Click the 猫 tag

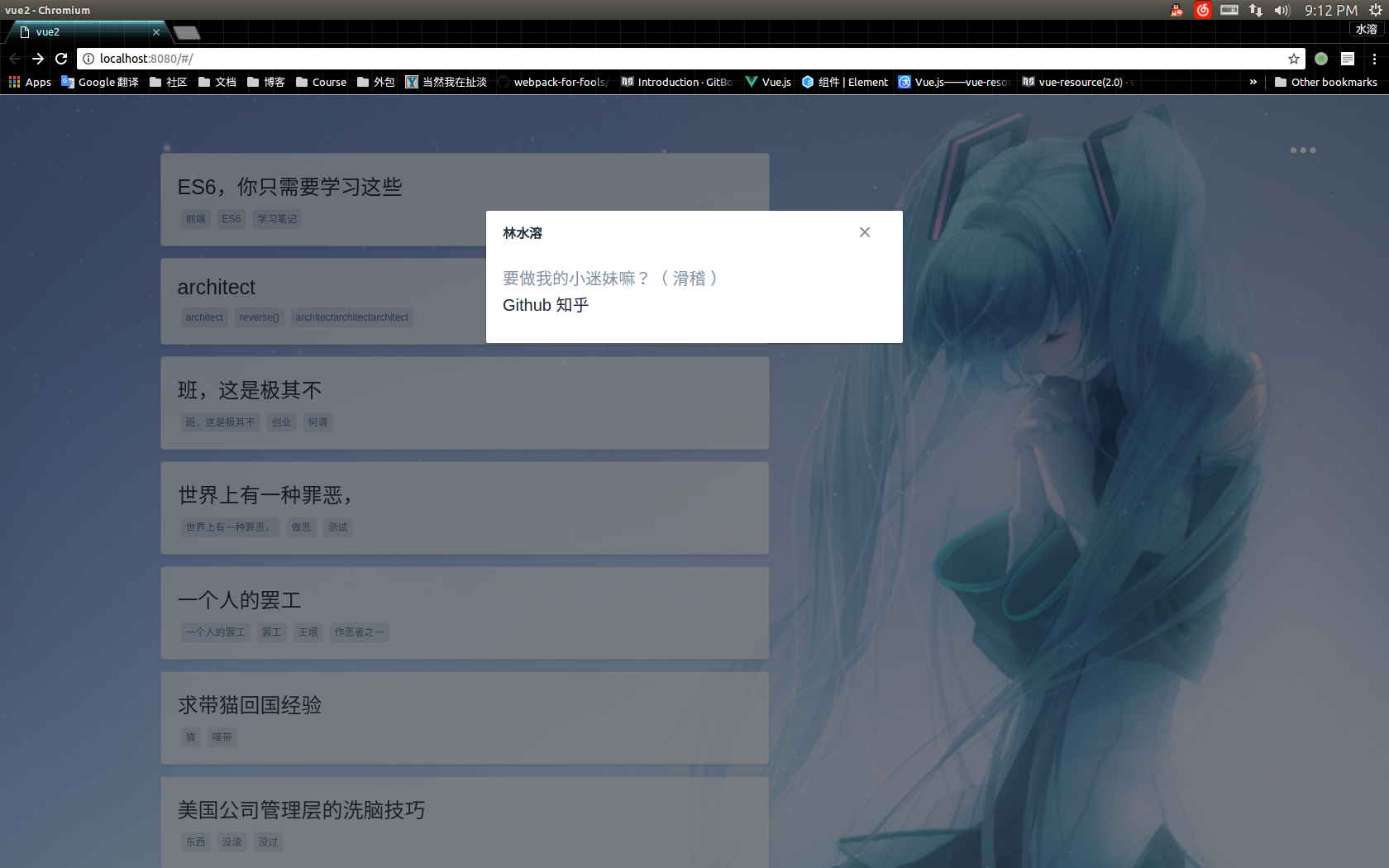tap(191, 737)
